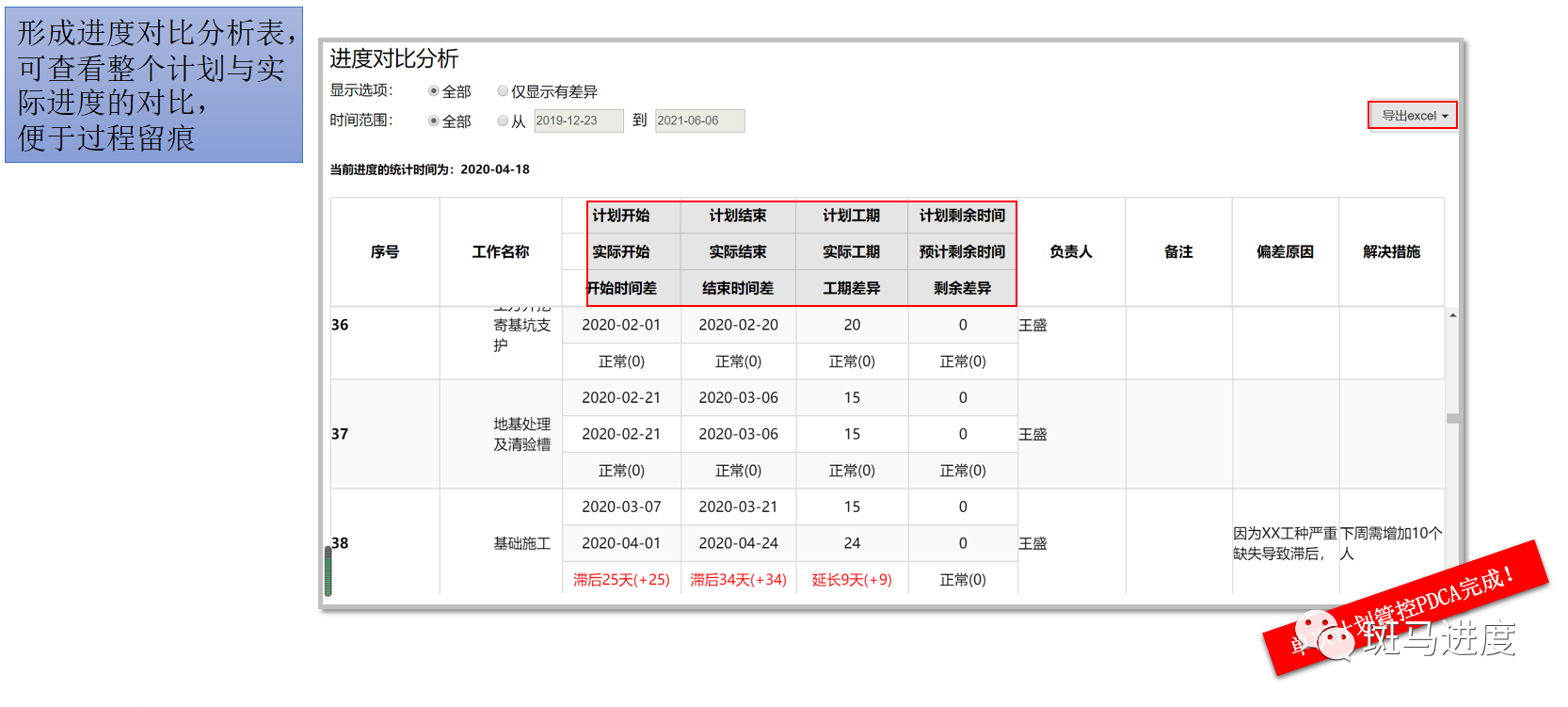Click row 38 actual end 2020-04-24
The width and height of the screenshot is (1568, 707).
pyautogui.click(x=738, y=543)
